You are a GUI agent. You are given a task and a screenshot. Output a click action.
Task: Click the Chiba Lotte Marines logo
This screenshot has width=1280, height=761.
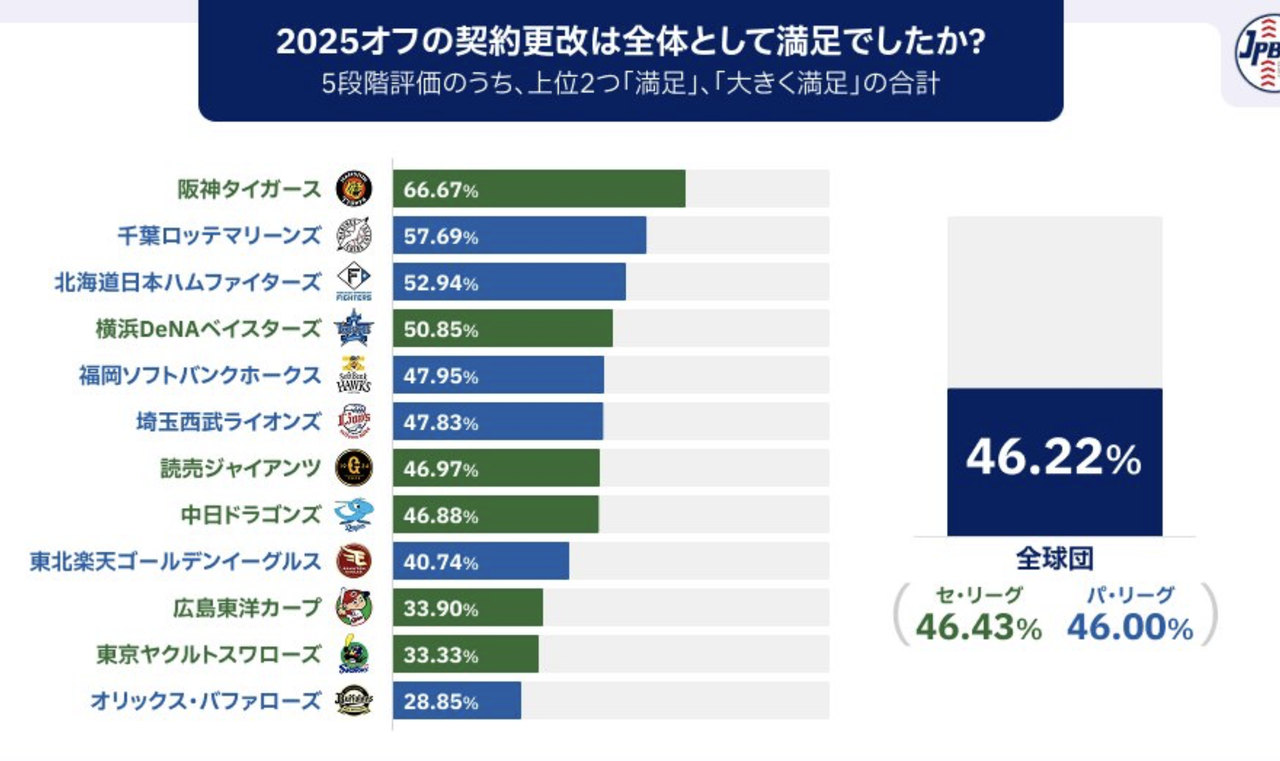(353, 235)
